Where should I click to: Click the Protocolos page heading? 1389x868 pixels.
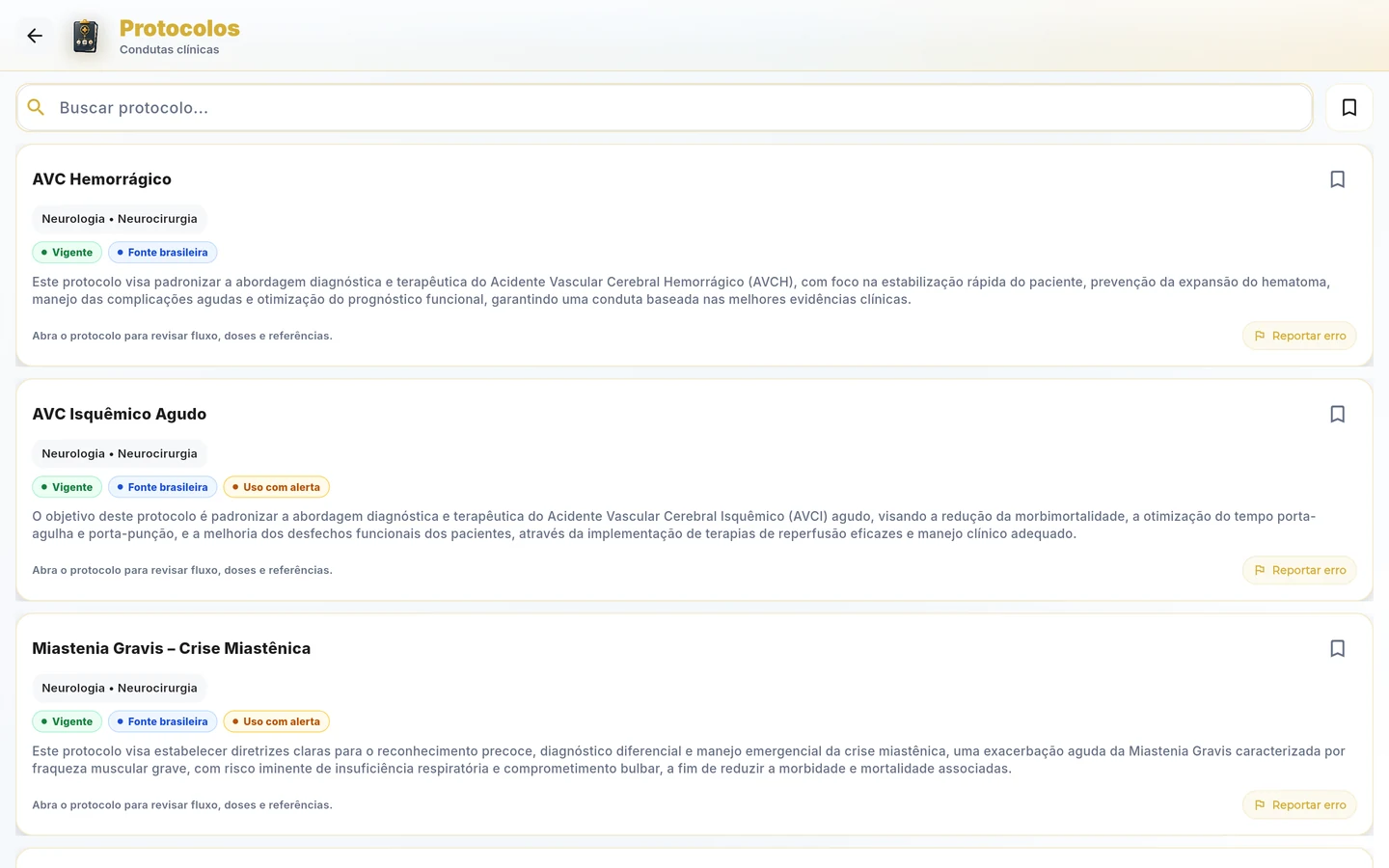[179, 28]
